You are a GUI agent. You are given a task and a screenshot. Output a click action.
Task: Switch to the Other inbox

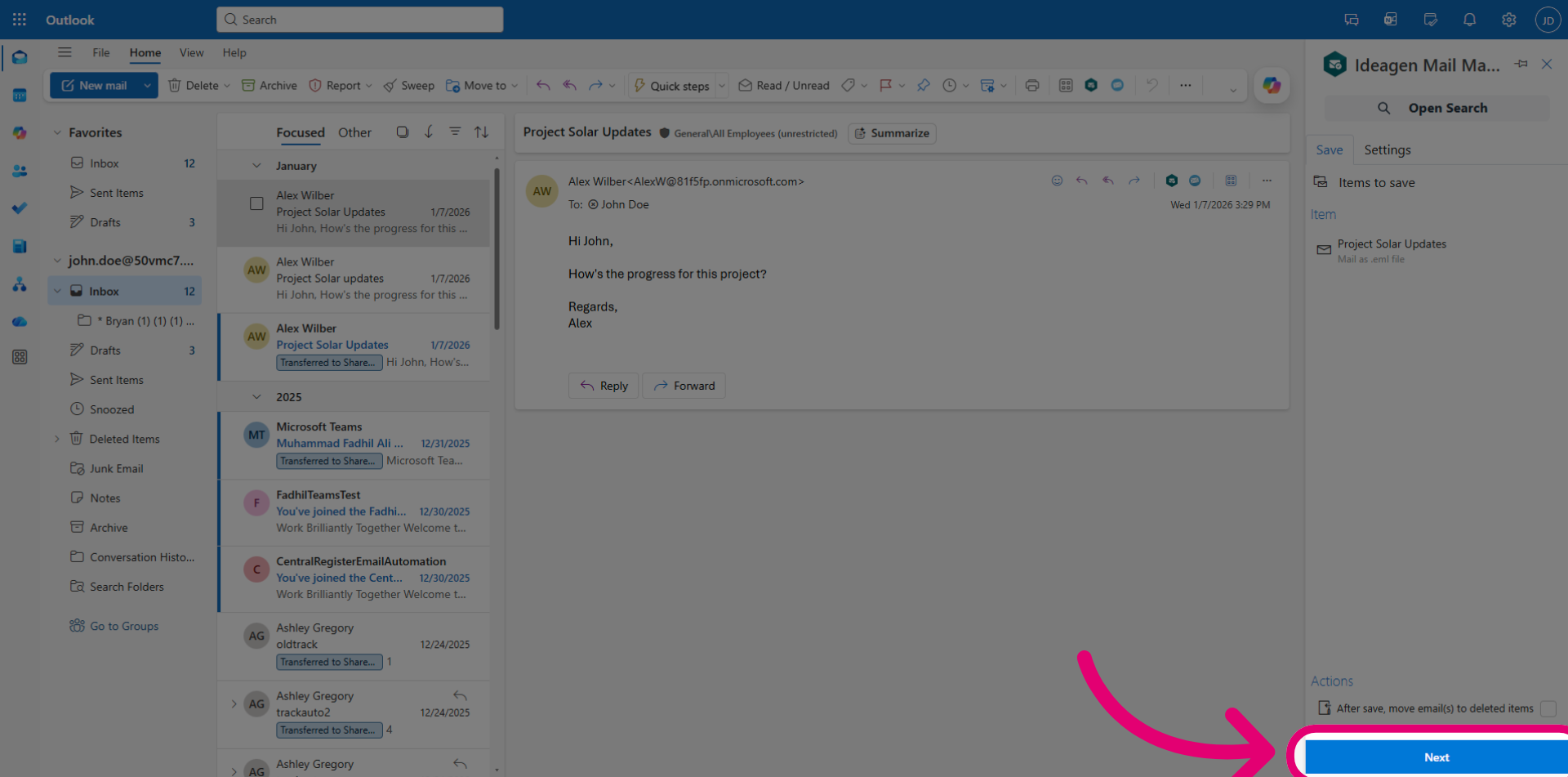354,132
